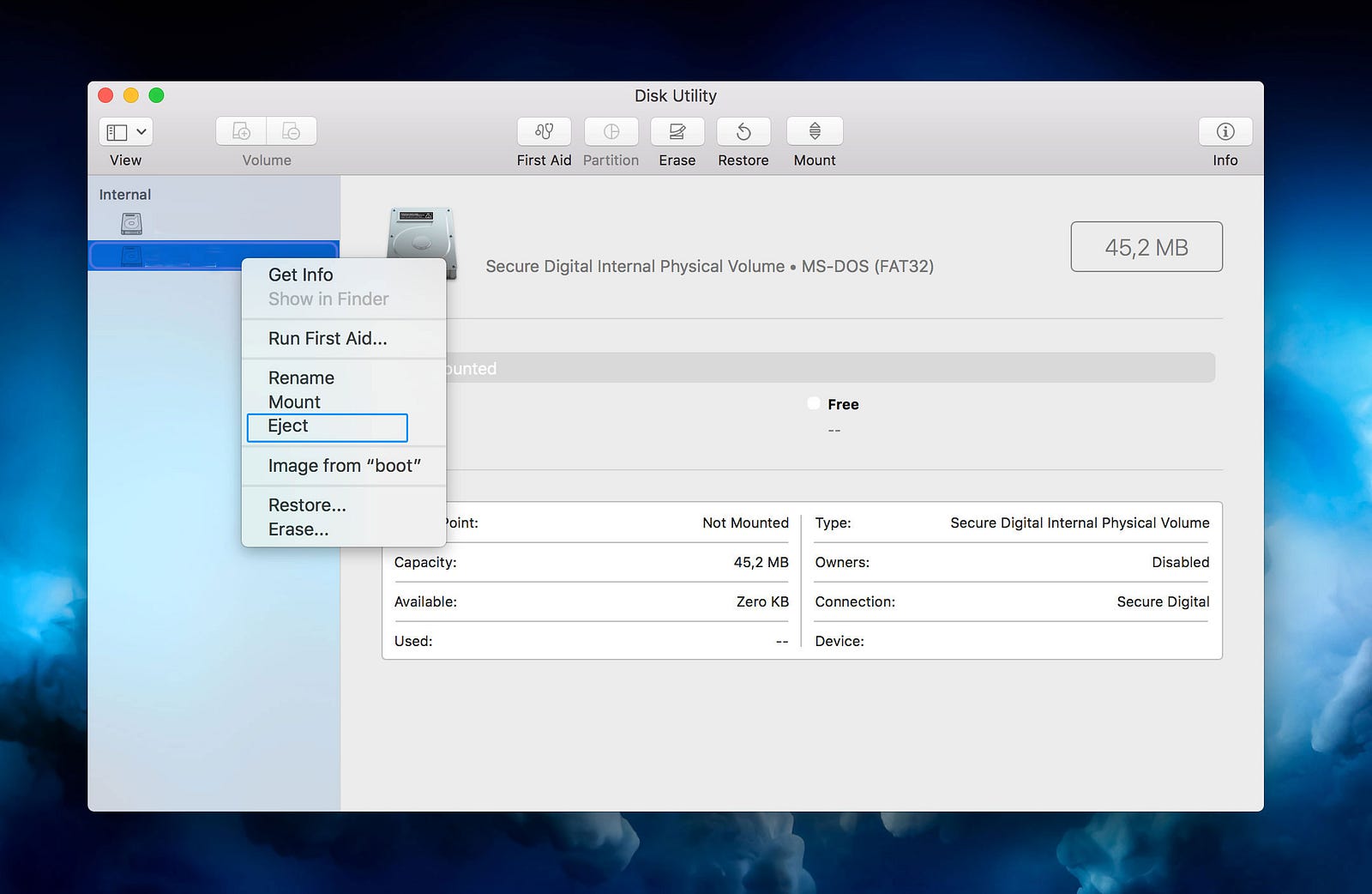Click the "Zero KB" available value

pyautogui.click(x=762, y=601)
